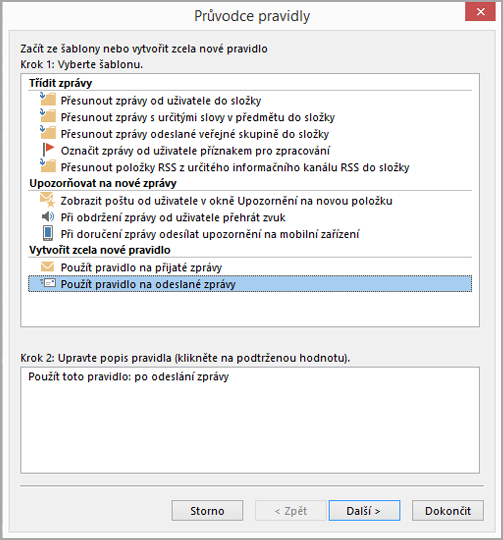Image resolution: width=503 pixels, height=540 pixels.
Task: Click inside the rule description box
Action: pyautogui.click(x=250, y=420)
